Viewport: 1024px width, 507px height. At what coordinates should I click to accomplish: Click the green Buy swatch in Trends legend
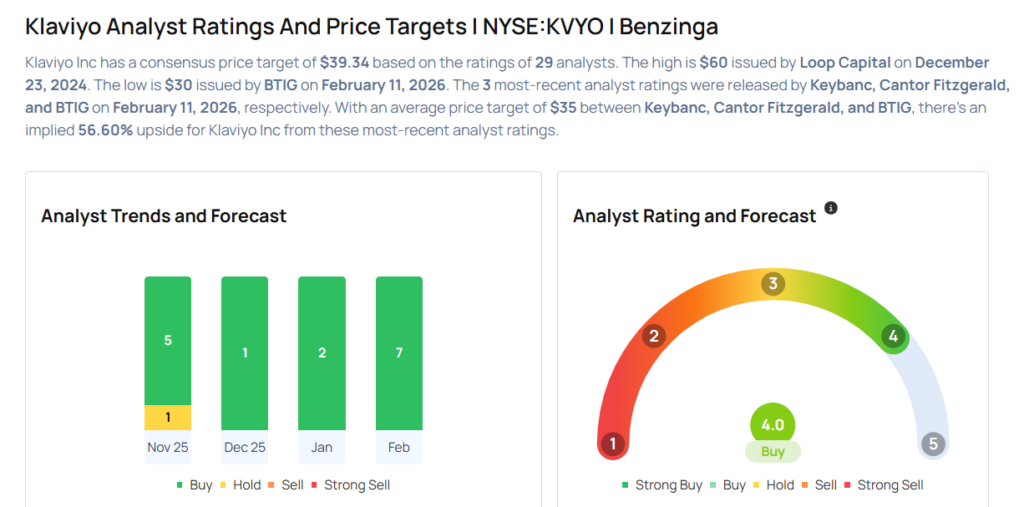coord(179,485)
